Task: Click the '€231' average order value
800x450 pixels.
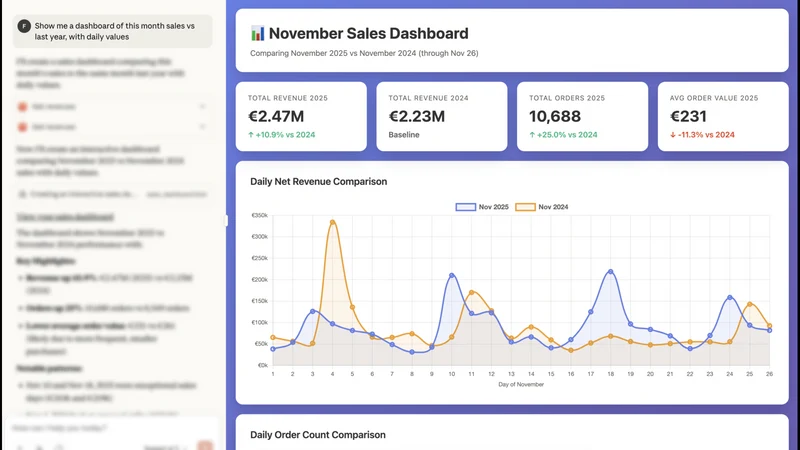Action: click(688, 116)
